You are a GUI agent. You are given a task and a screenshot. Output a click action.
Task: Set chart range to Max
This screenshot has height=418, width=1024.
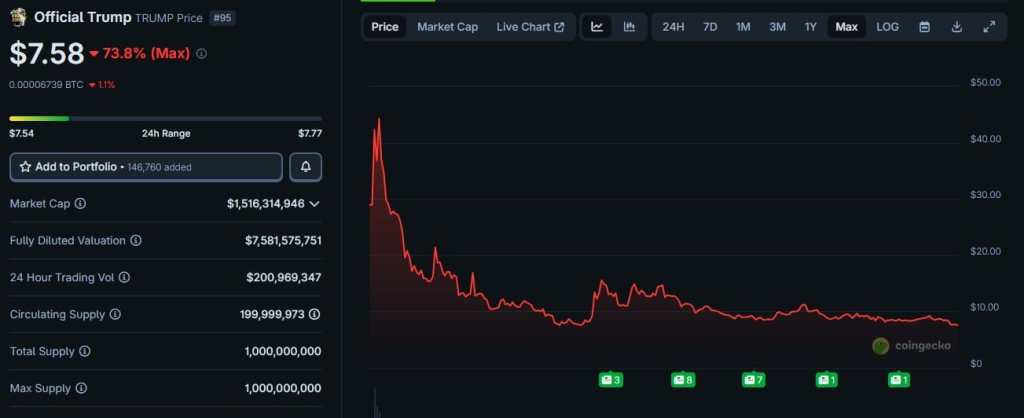coord(846,27)
